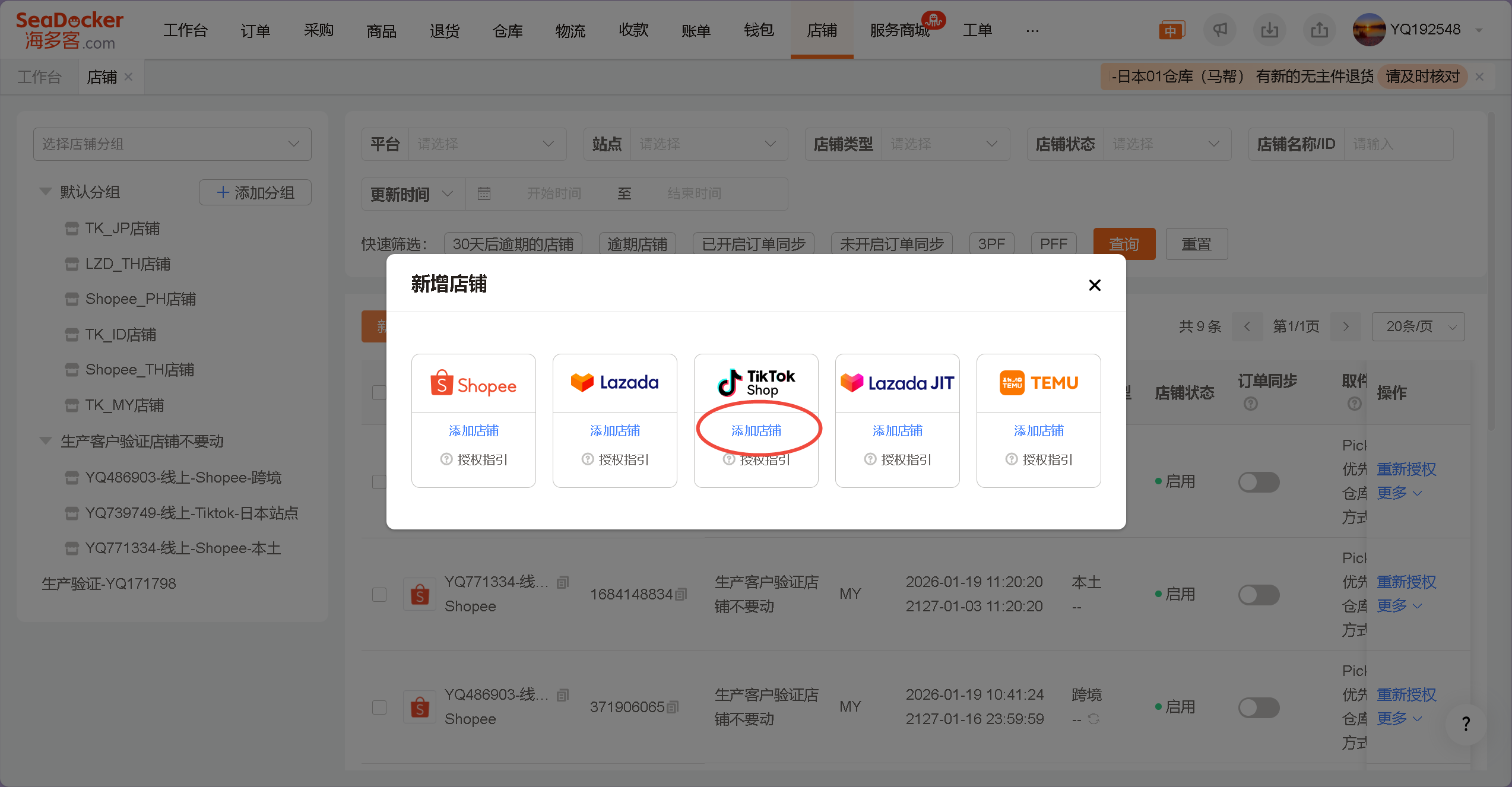
Task: Toggle order sync for store YQ771334
Action: (1259, 594)
